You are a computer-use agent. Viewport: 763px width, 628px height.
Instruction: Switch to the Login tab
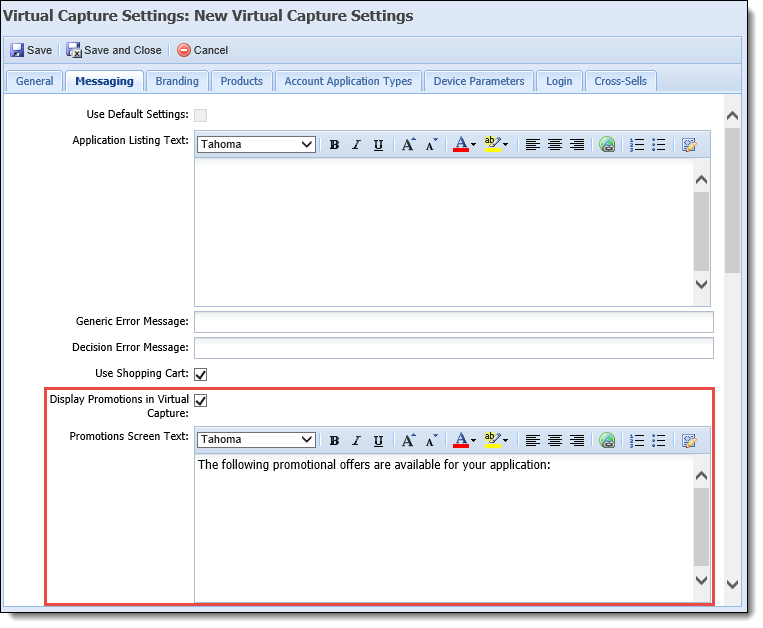point(559,81)
